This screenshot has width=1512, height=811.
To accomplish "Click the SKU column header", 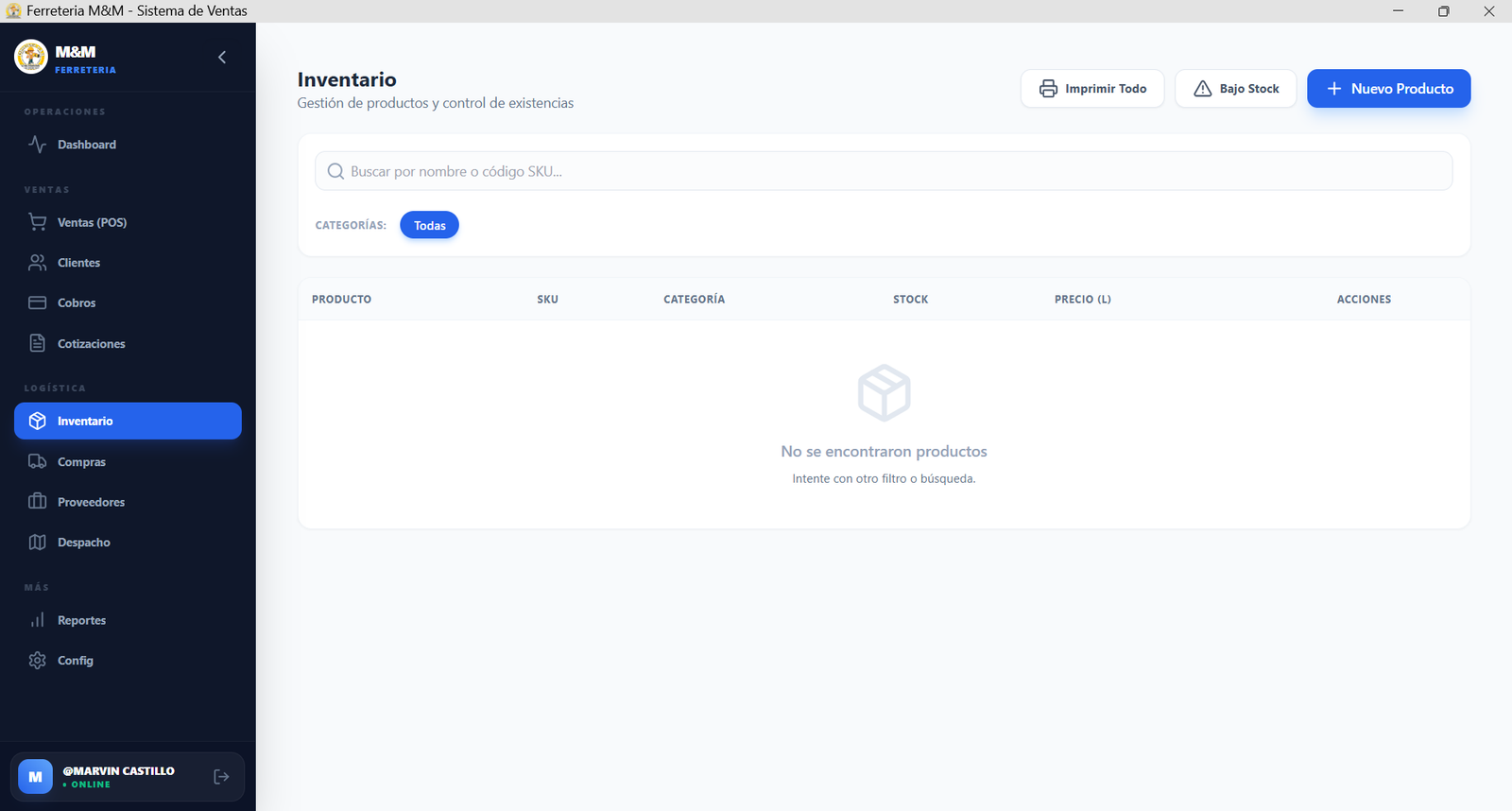I will [547, 299].
